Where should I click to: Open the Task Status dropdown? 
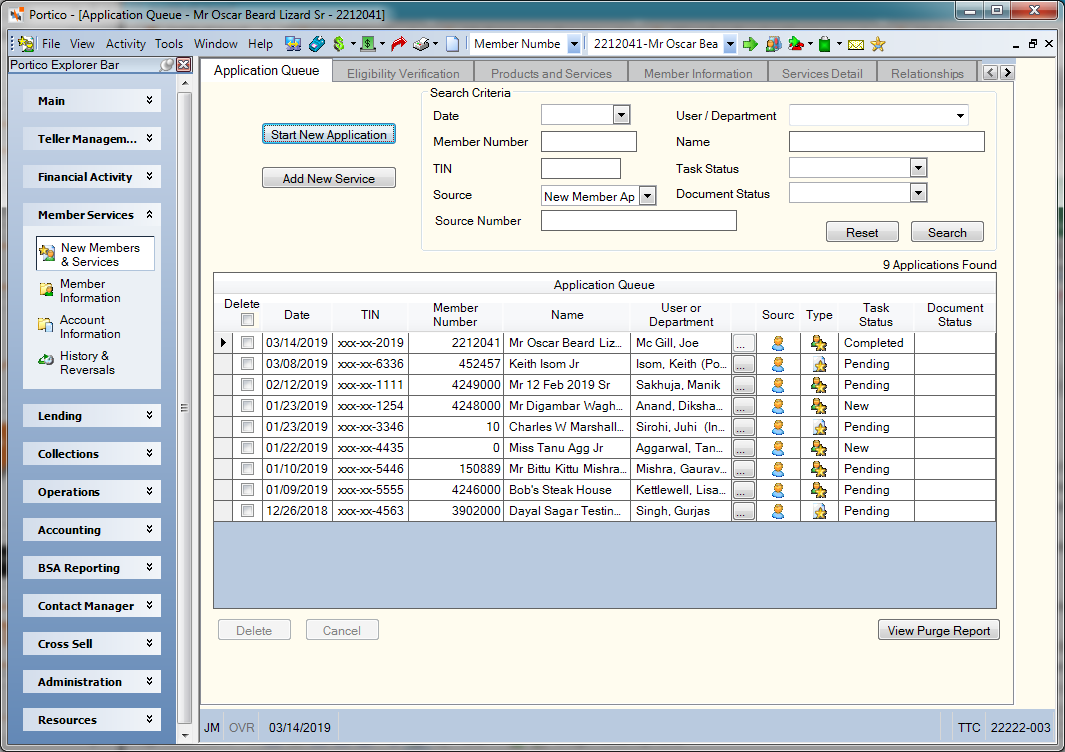(x=918, y=168)
